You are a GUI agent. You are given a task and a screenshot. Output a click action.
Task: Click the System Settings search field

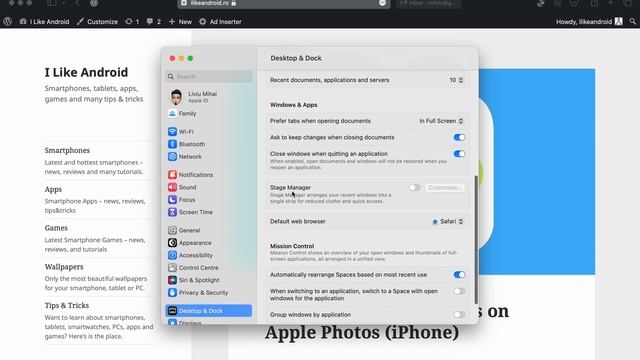209,76
